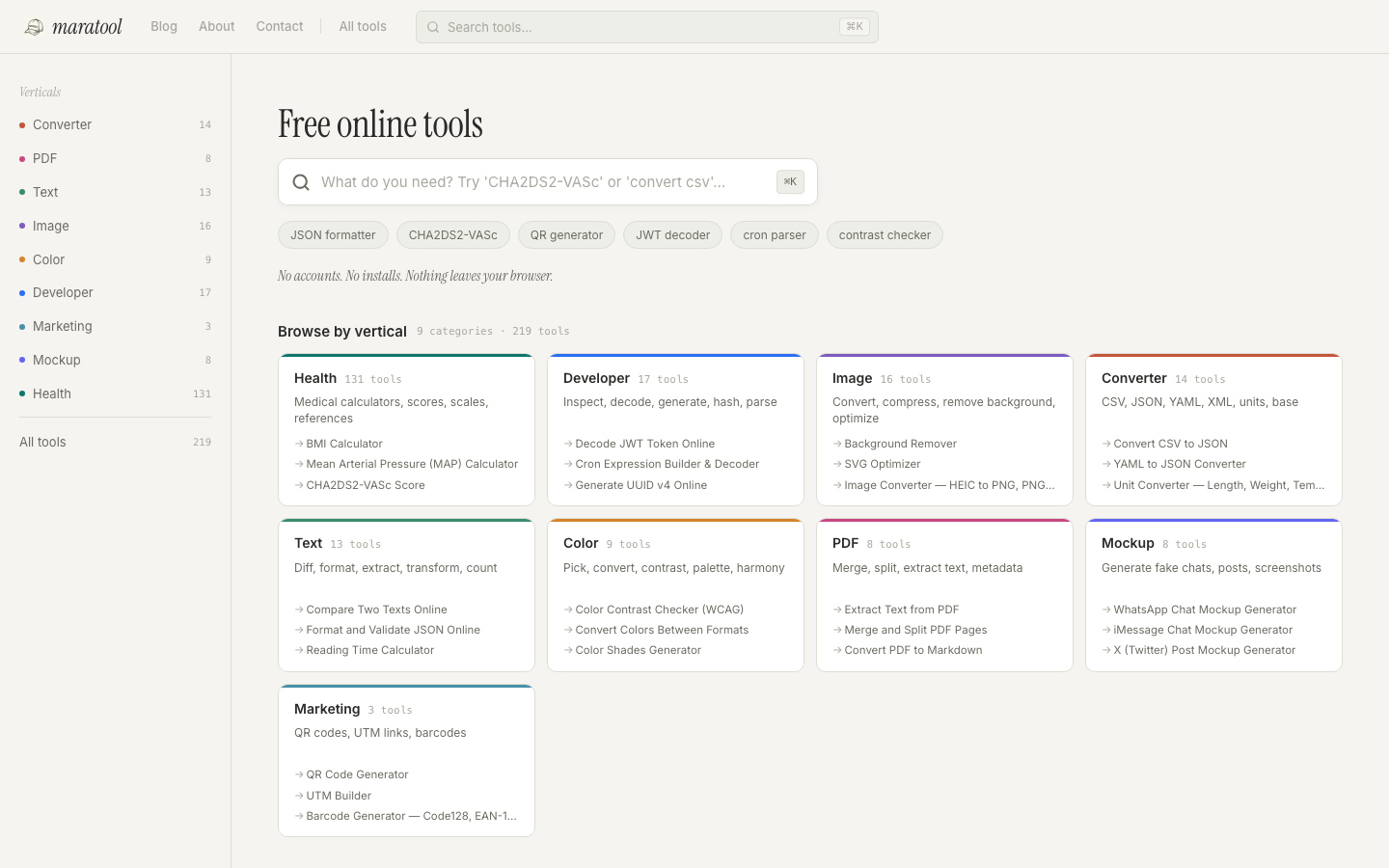Screen dimensions: 1389x868
Task: Open Converter vertical in sidebar
Action: (116, 124)
